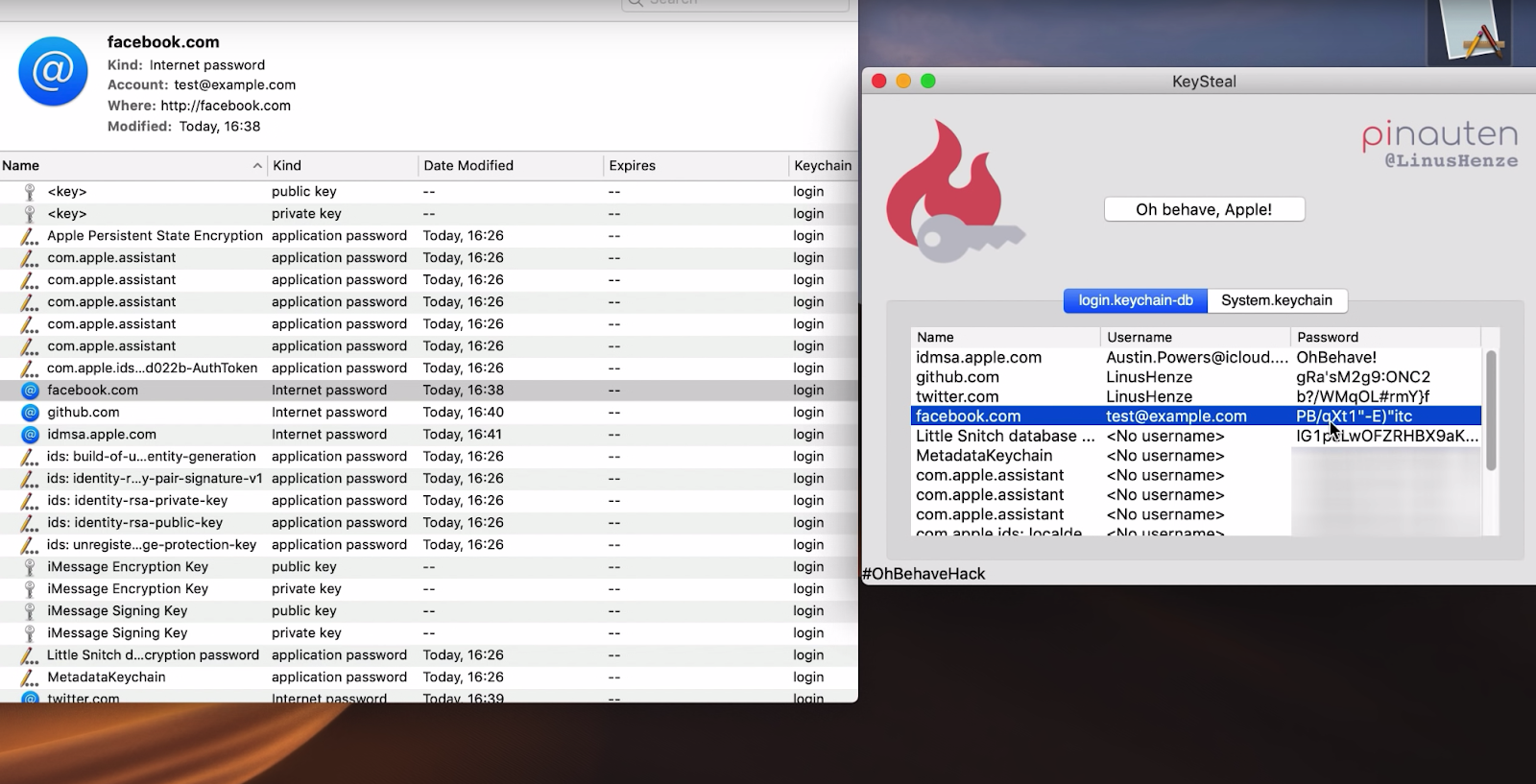Click the Keychain Access search field magnifier
Screen dimensions: 1536x784
pyautogui.click(x=636, y=3)
